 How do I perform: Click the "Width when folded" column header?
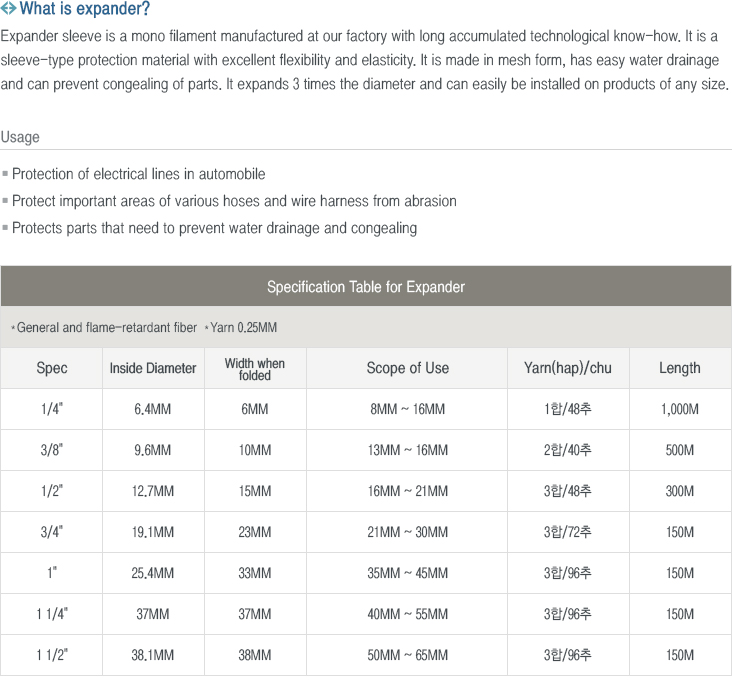[255, 368]
